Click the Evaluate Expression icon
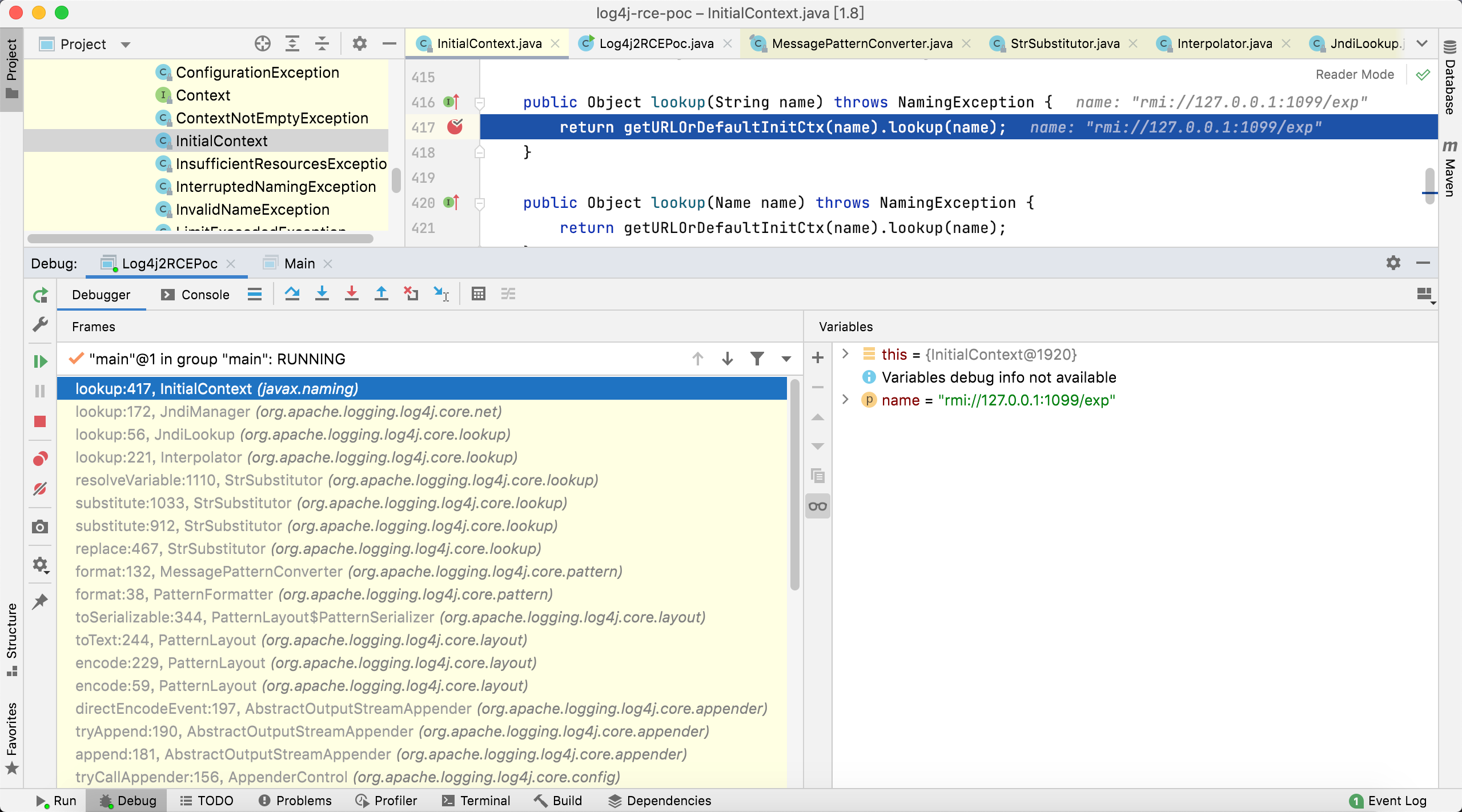 (479, 293)
